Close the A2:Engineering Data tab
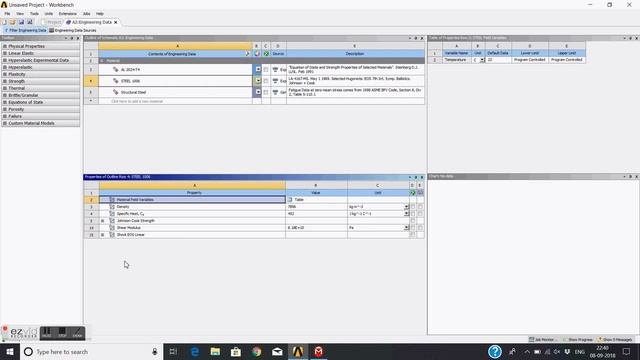The width and height of the screenshot is (640, 360). pyautogui.click(x=116, y=22)
